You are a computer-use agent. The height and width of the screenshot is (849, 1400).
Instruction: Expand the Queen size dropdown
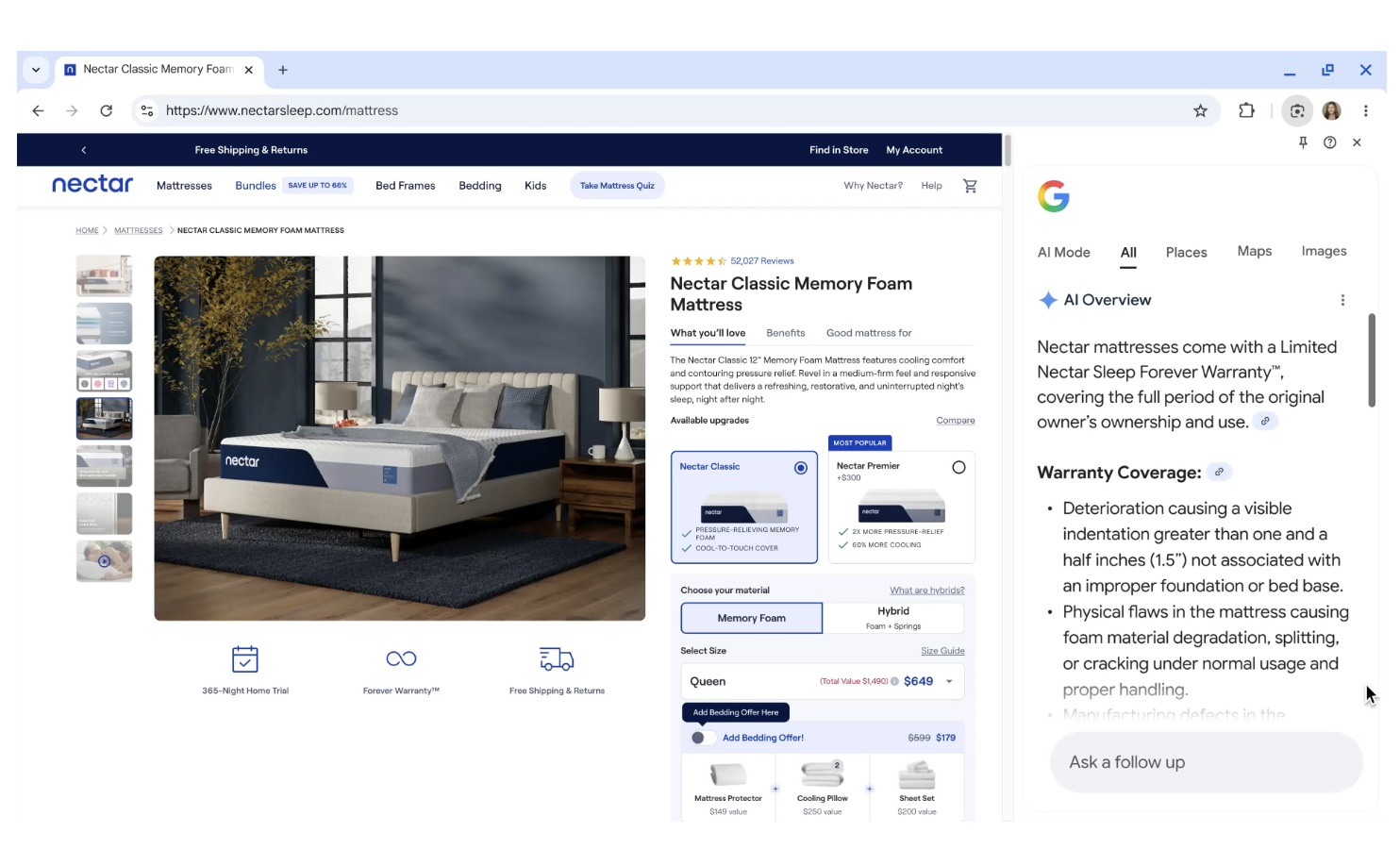click(949, 681)
